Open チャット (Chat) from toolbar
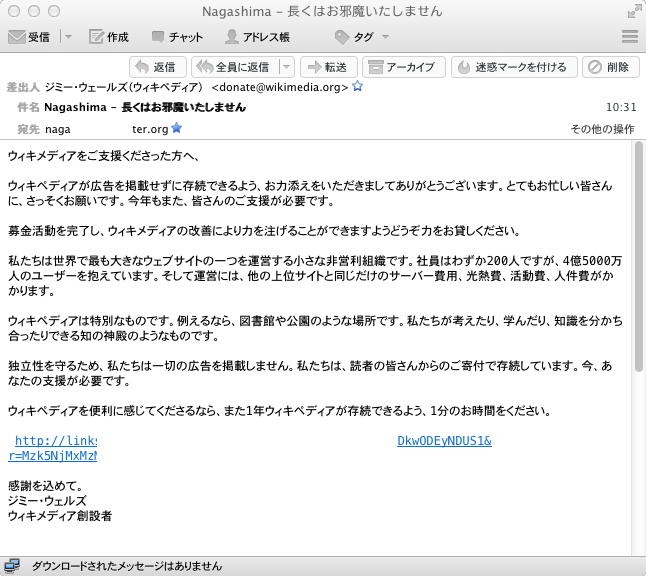This screenshot has width=646, height=576. (x=177, y=37)
